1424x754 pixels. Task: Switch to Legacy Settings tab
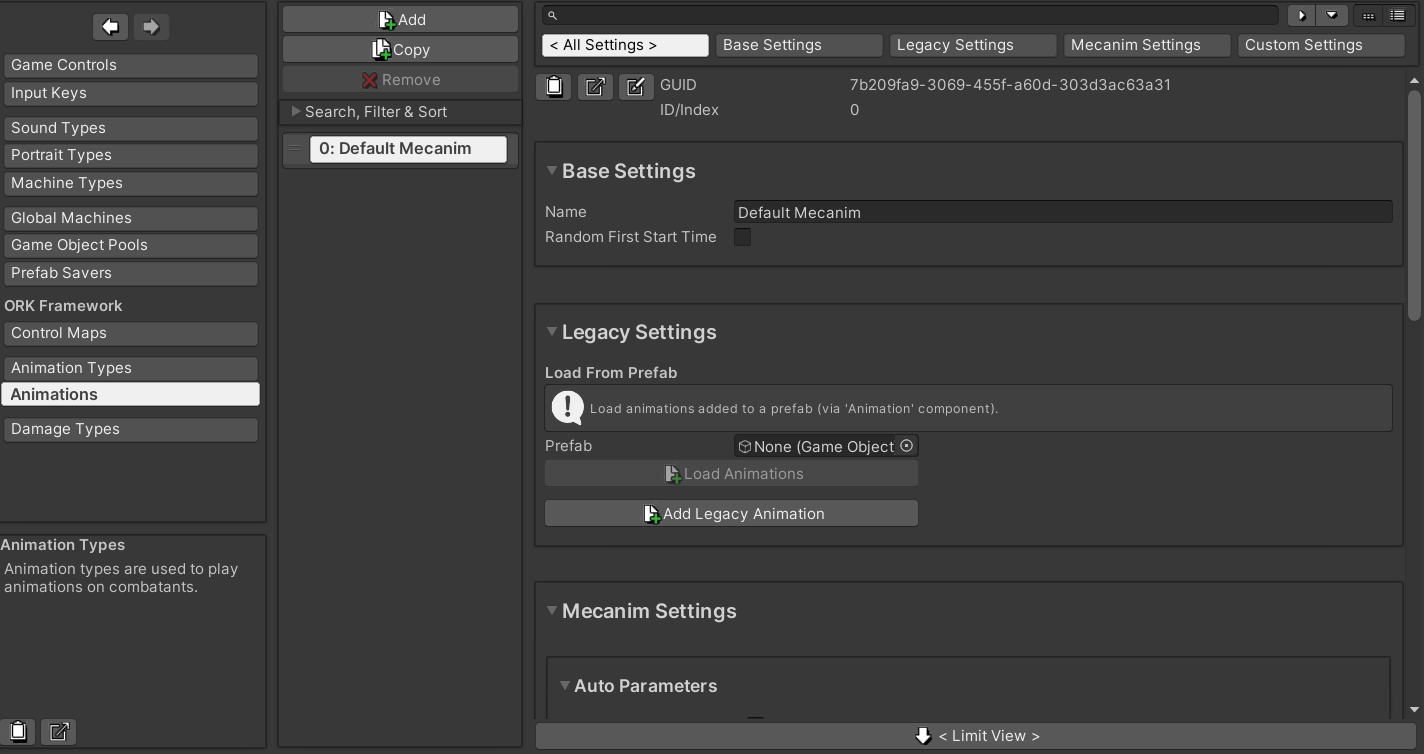click(x=973, y=45)
